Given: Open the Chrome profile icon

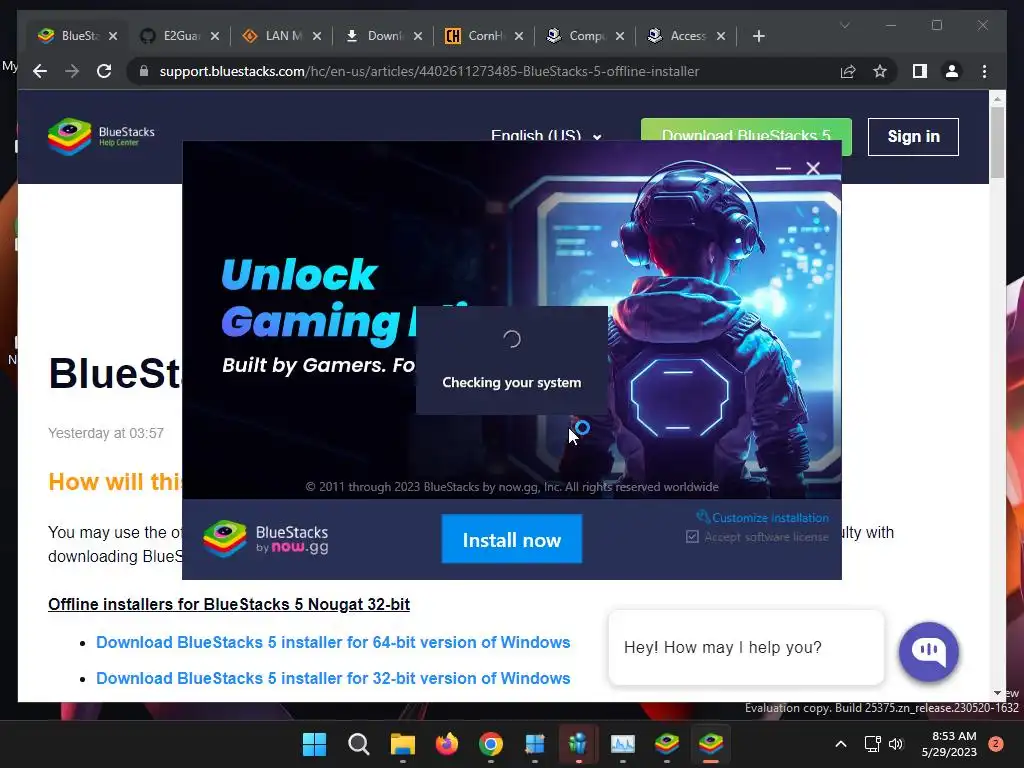Looking at the screenshot, I should [x=952, y=71].
